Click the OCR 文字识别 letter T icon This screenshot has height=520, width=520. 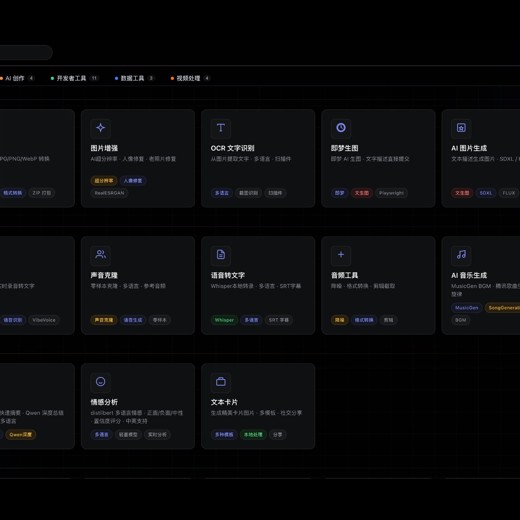(x=221, y=128)
